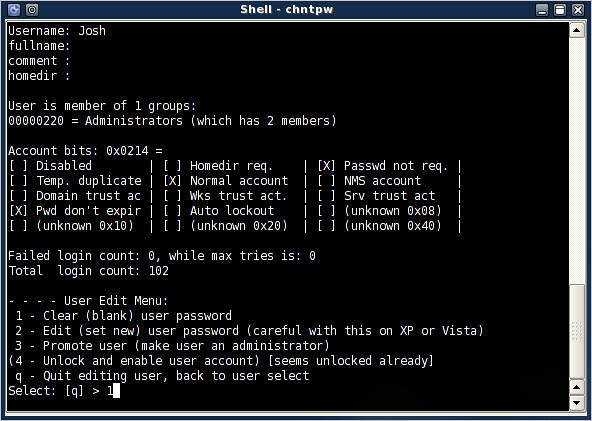Click menu line '2 - Edit (set new) user password'

pyautogui.click(x=249, y=331)
